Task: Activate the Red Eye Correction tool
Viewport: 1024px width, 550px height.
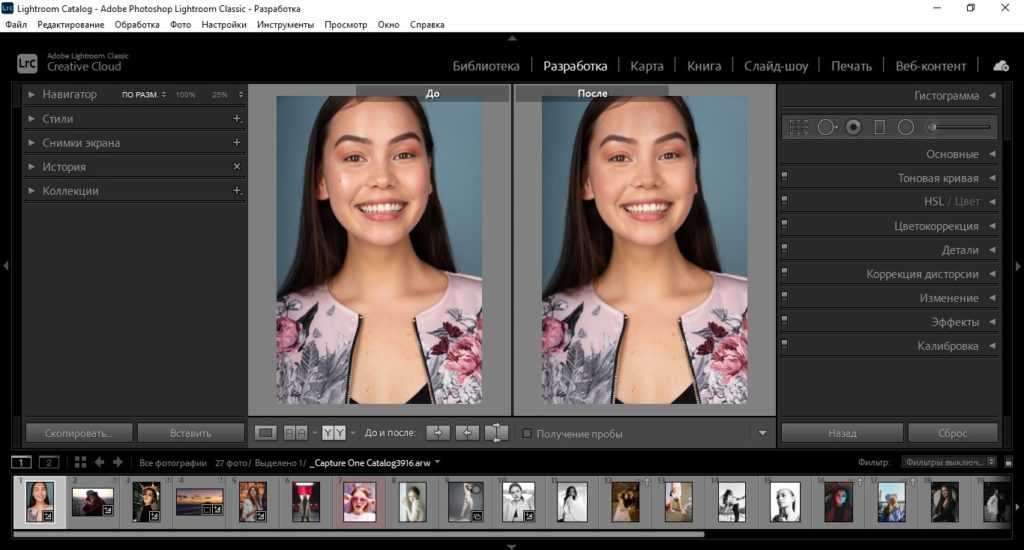Action: pos(853,127)
